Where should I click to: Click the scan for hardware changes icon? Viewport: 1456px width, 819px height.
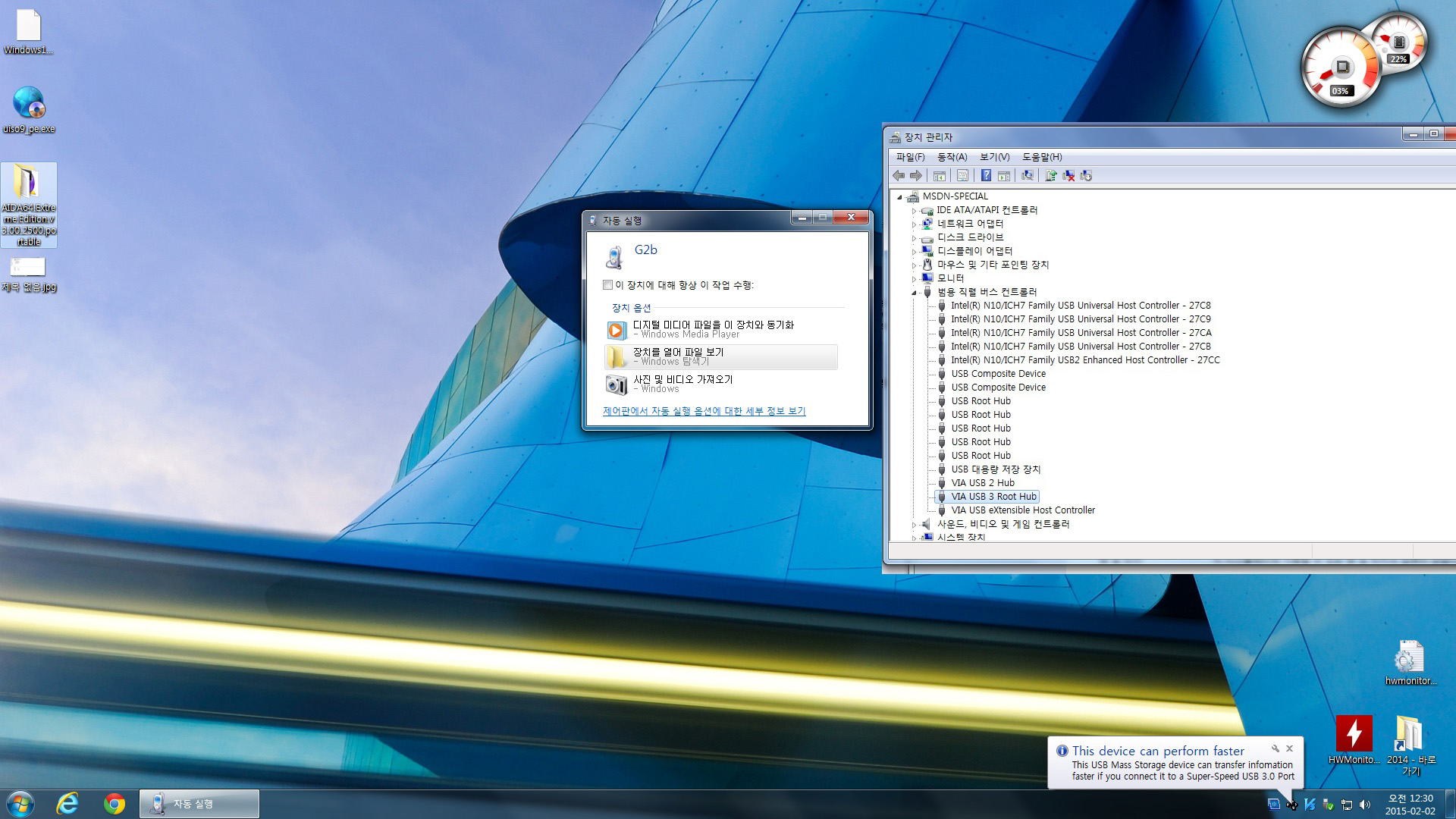pyautogui.click(x=1028, y=175)
